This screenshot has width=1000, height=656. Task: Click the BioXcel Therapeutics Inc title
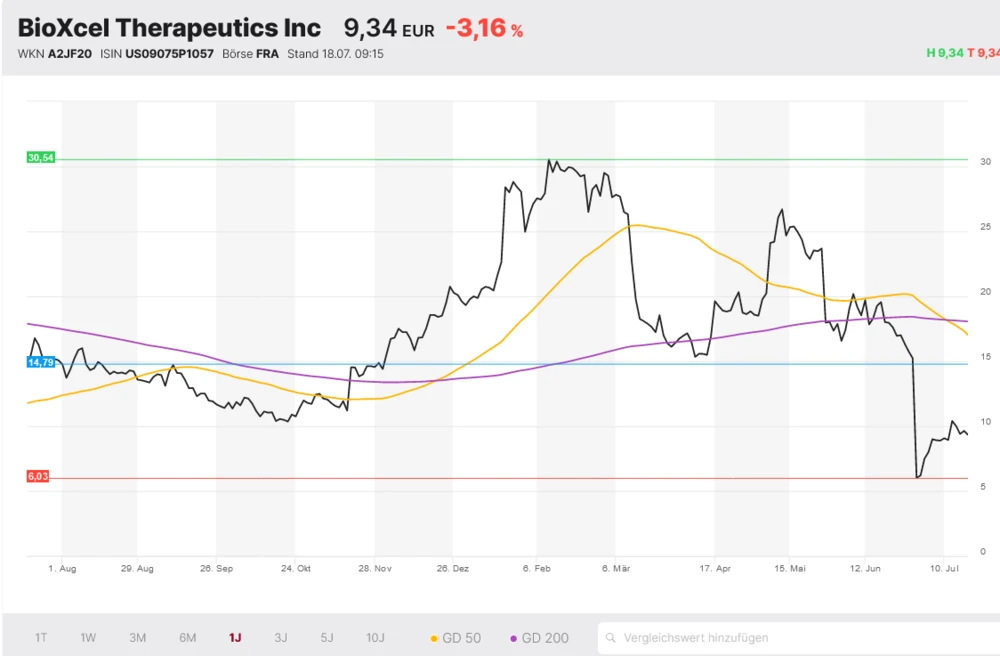click(x=170, y=28)
